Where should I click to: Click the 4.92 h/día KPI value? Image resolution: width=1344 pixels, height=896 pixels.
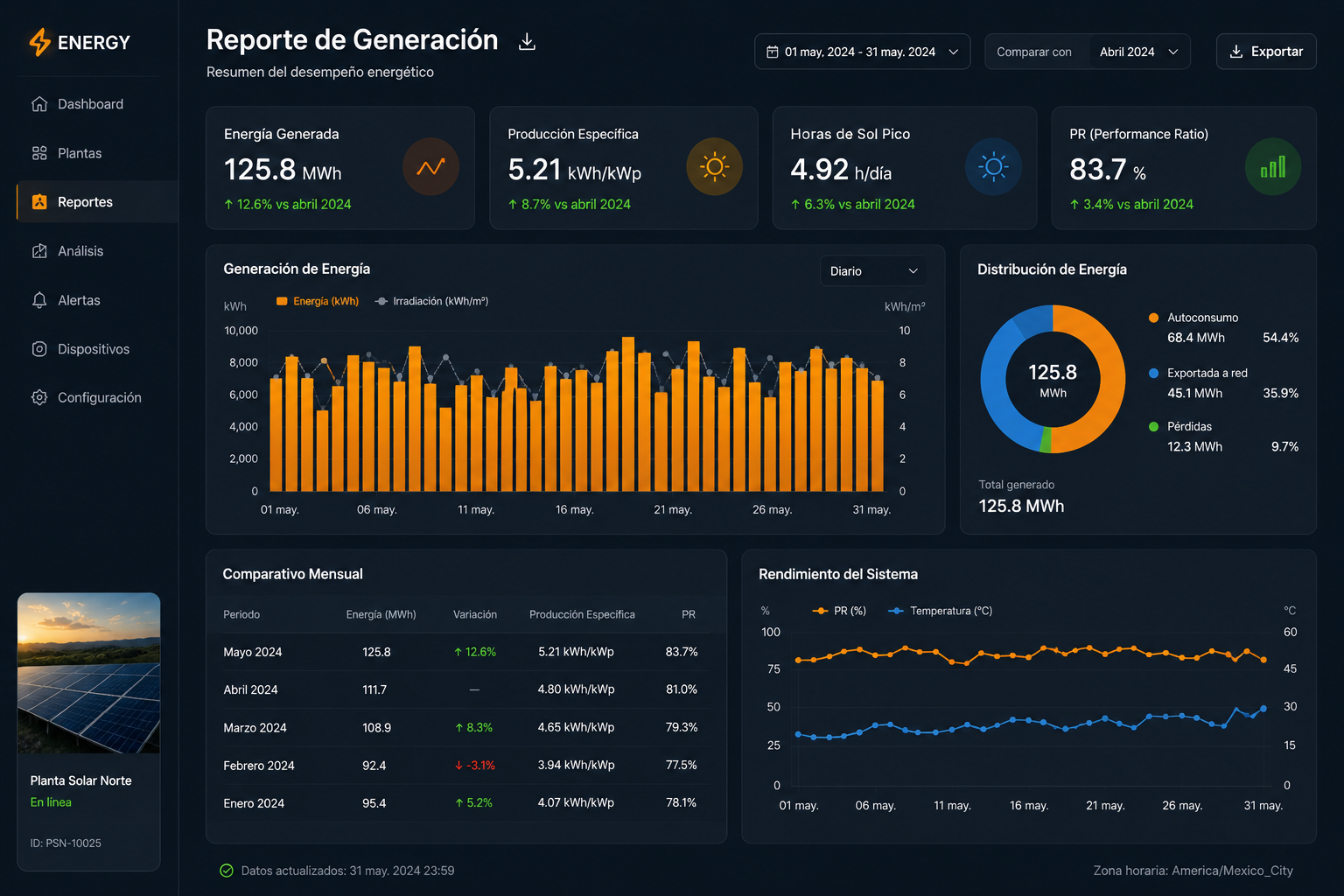pos(841,170)
